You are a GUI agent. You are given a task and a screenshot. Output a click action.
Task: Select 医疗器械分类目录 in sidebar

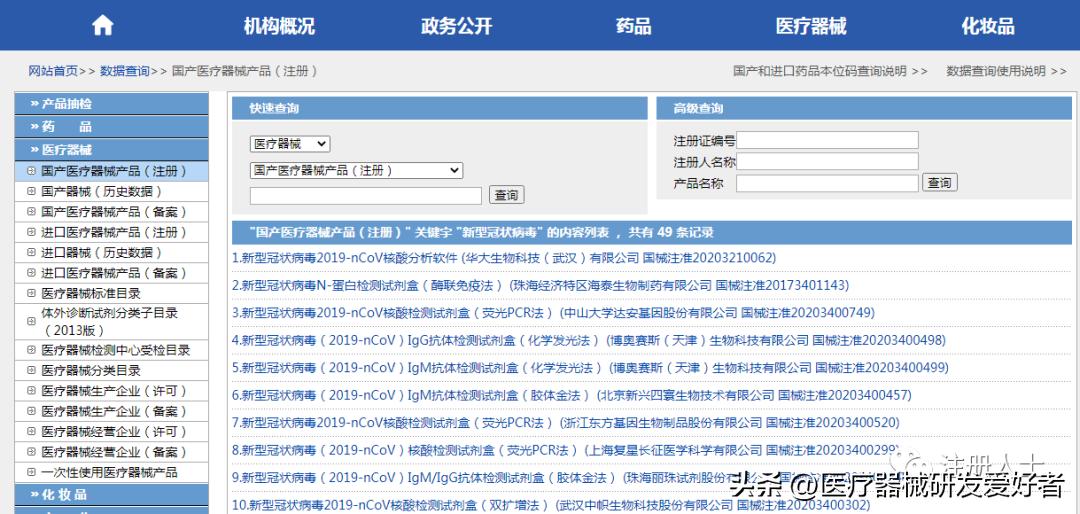pyautogui.click(x=91, y=370)
